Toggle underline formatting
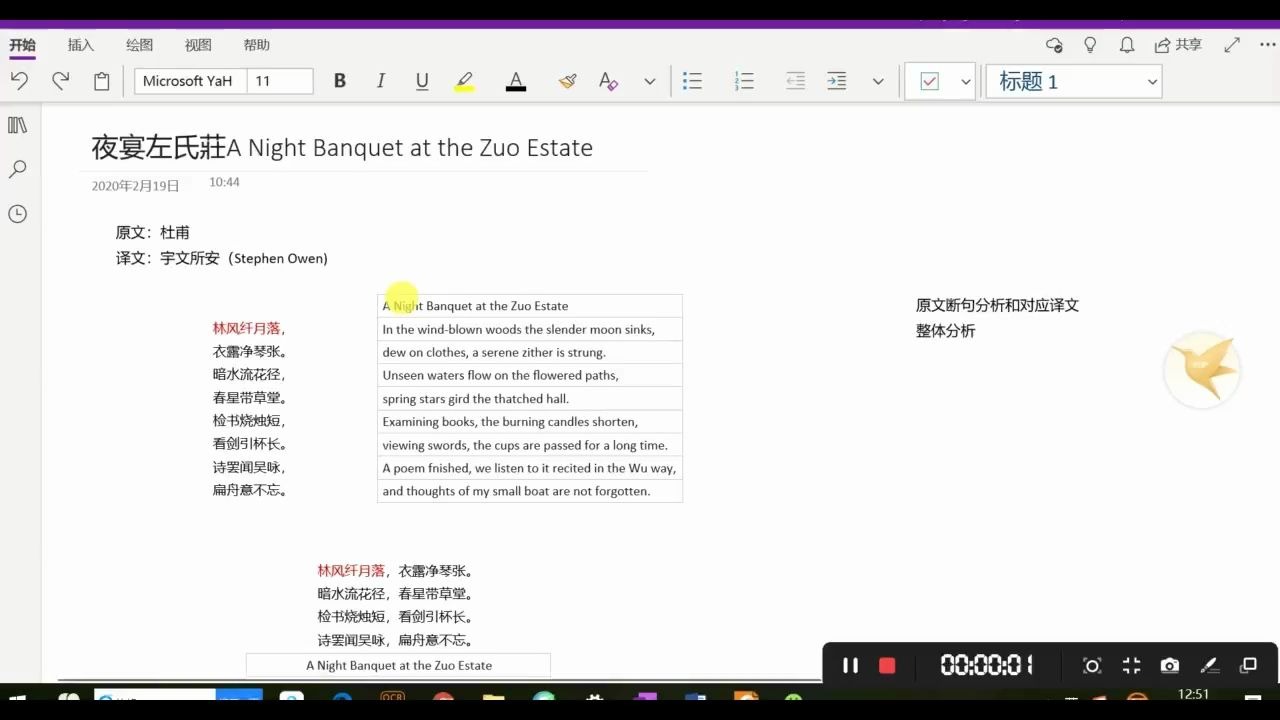 422,81
